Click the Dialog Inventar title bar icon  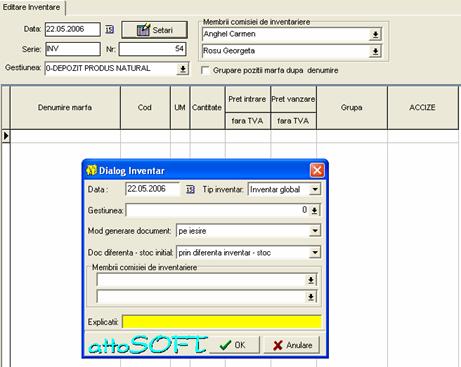pos(91,170)
